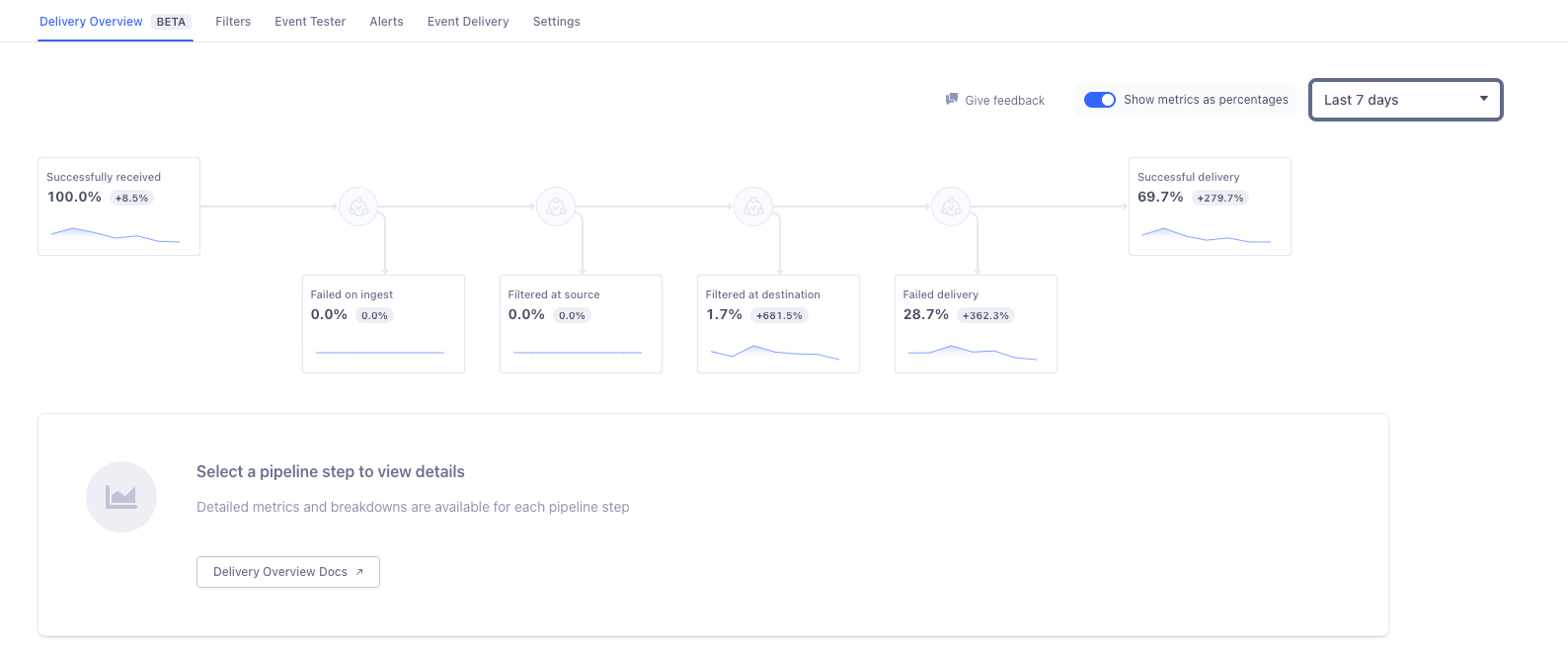Click the pipeline node icon above Filtered at destination
This screenshot has height=656, width=1568.
(x=753, y=206)
